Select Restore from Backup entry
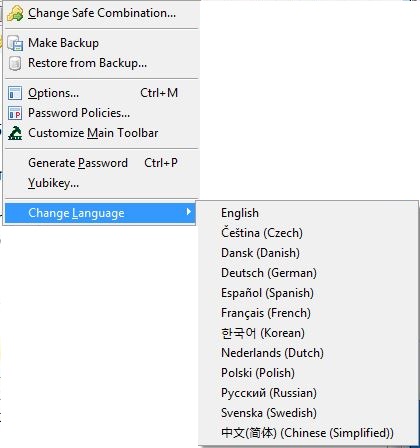This screenshot has height=448, width=420. click(101, 63)
